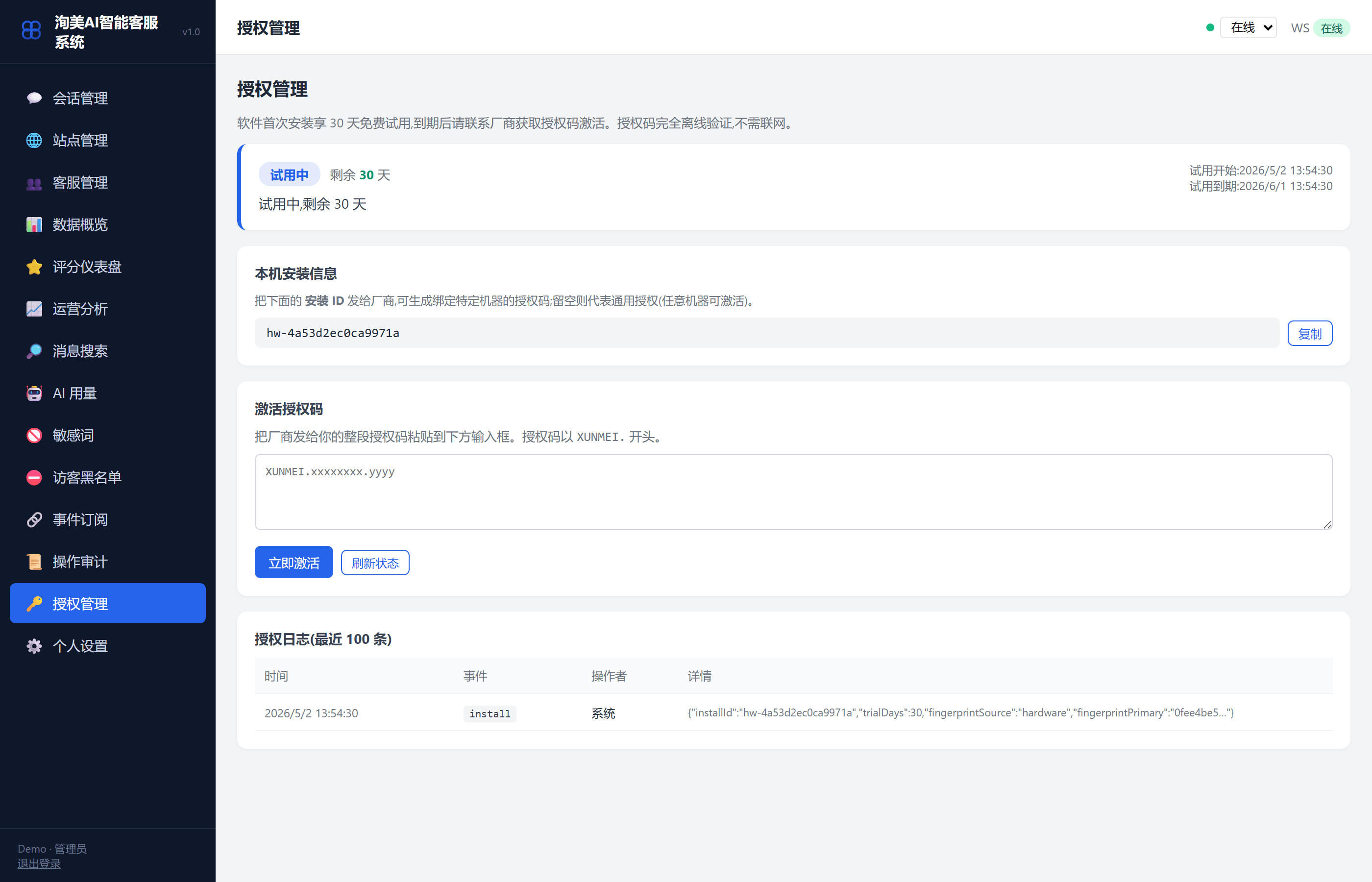Go to 个人设置
Image resolution: width=1372 pixels, height=882 pixels.
coord(108,646)
